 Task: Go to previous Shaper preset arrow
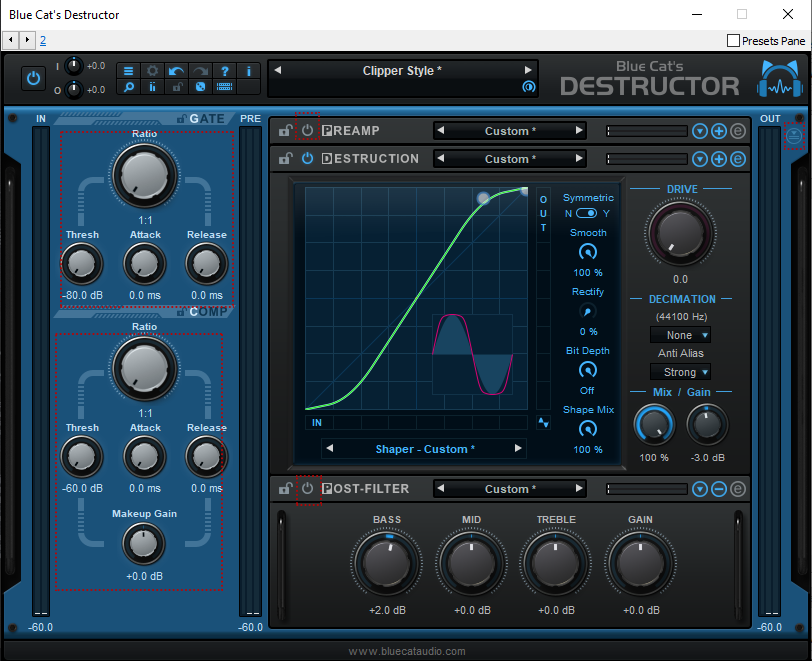330,449
